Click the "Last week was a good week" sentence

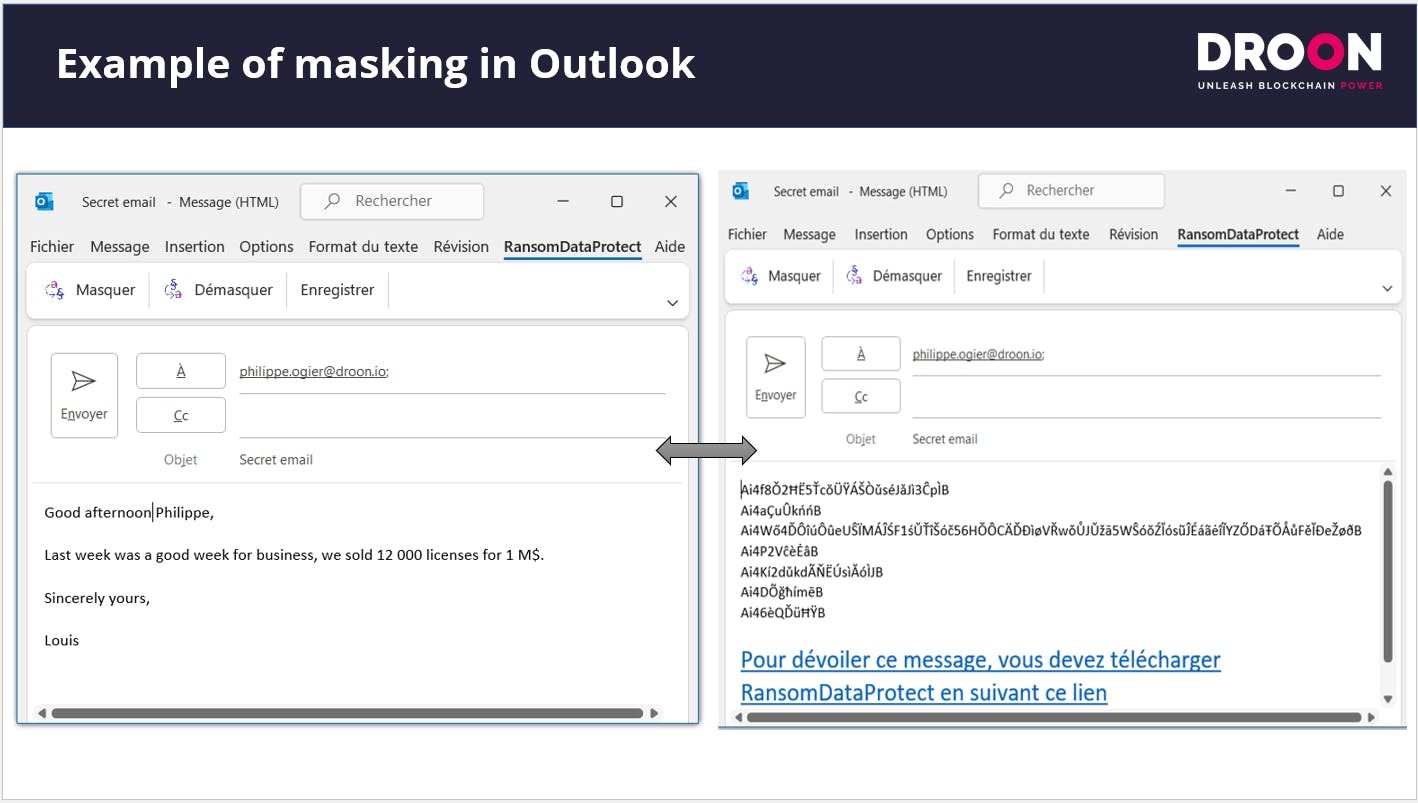(294, 555)
